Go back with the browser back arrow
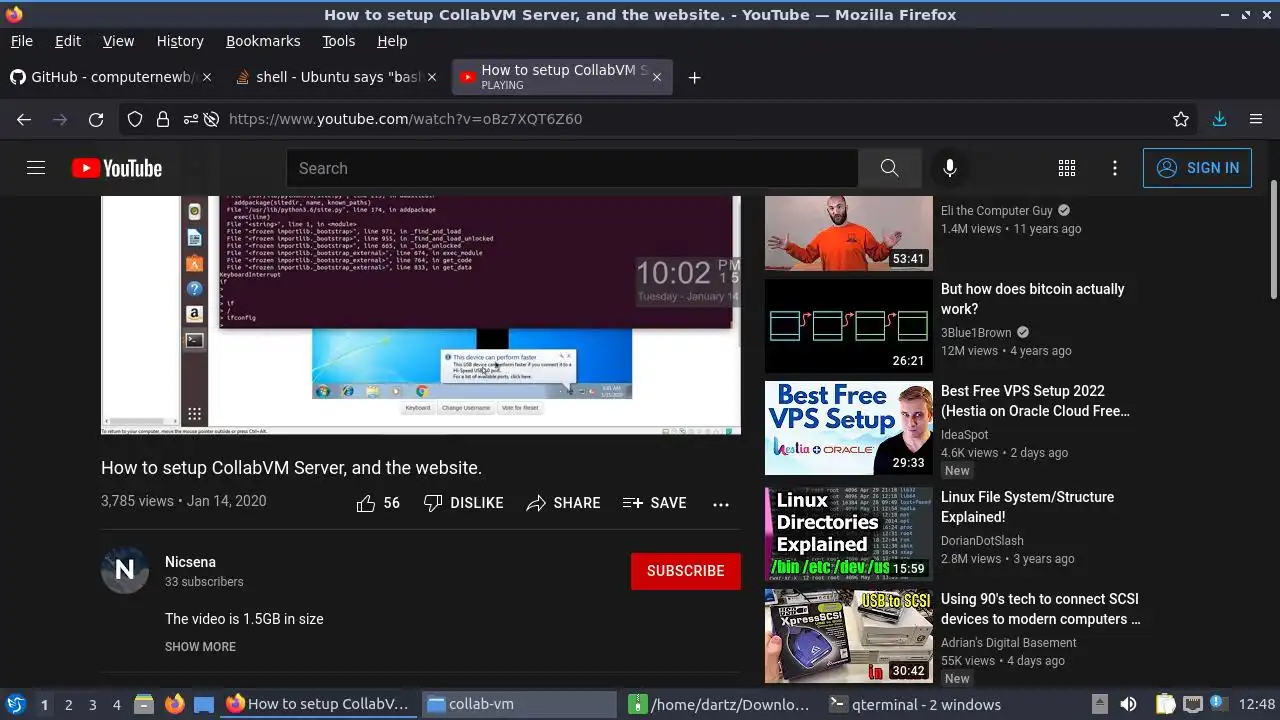Viewport: 1280px width, 720px height. pos(24,119)
